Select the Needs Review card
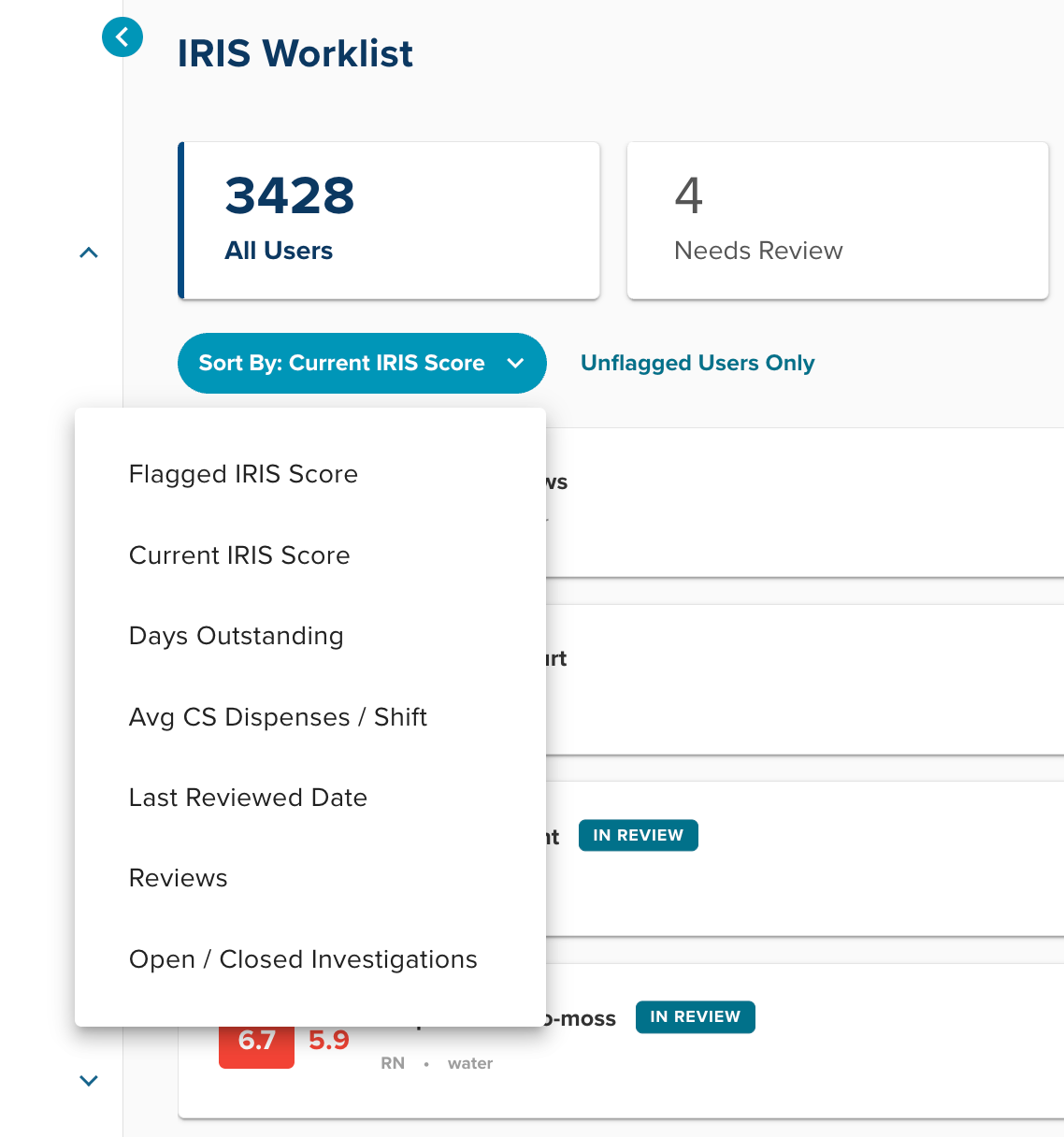This screenshot has height=1137, width=1064. pos(838,221)
